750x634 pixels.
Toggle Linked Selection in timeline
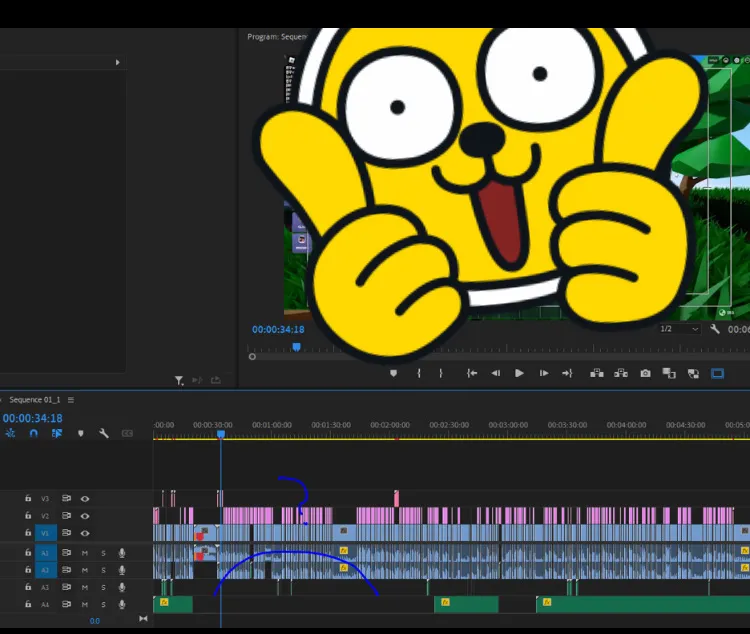pos(57,433)
